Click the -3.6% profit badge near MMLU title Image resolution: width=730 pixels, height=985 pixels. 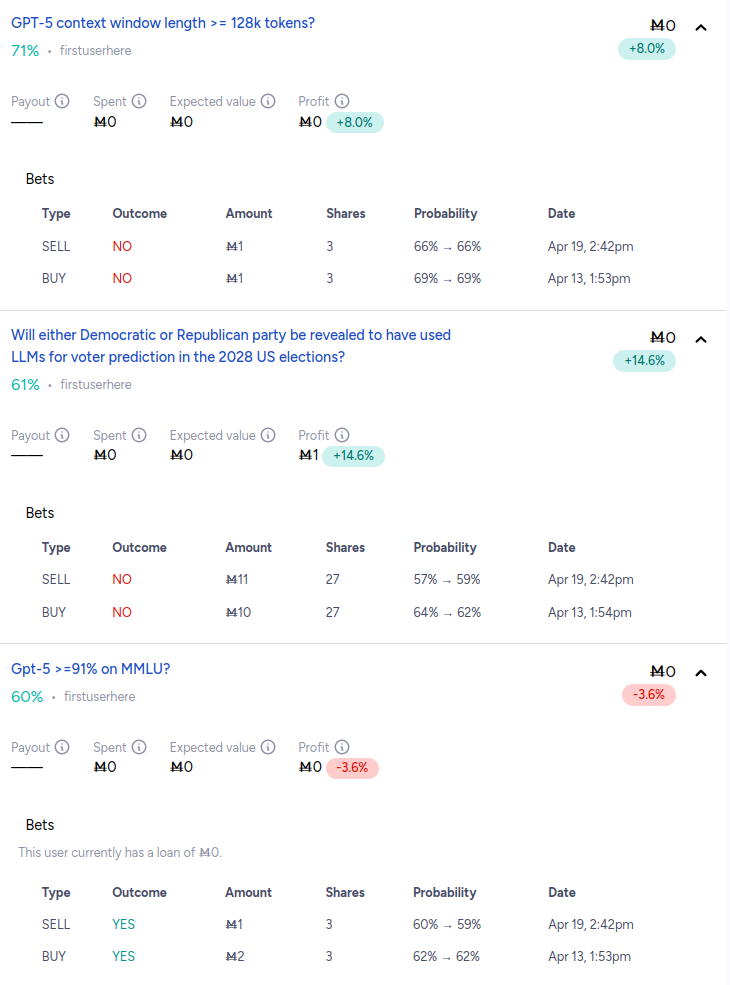pyautogui.click(x=648, y=695)
